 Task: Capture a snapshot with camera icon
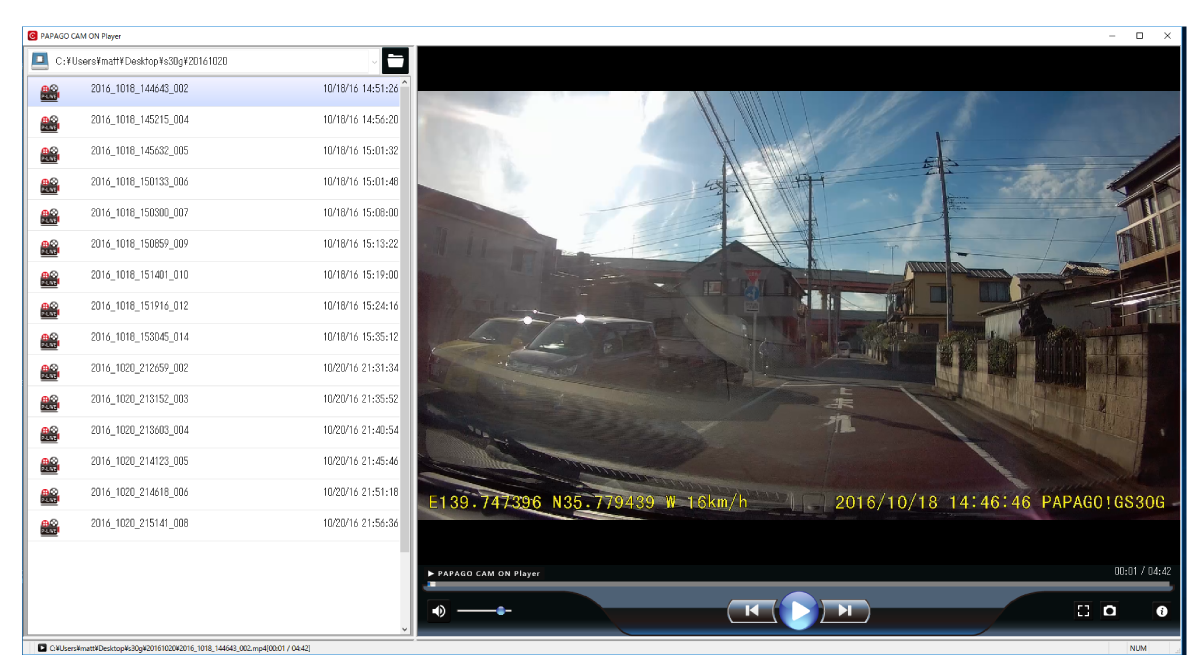click(x=1109, y=610)
